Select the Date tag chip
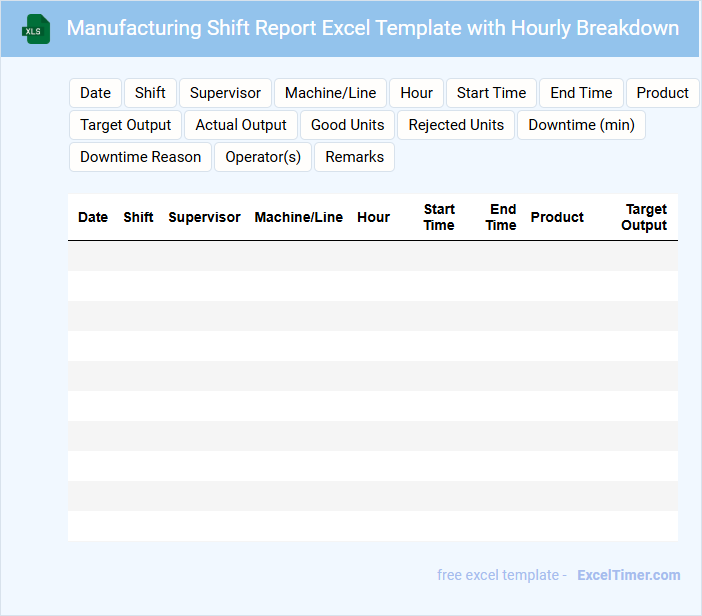Screen dimensions: 702x616 pos(95,93)
